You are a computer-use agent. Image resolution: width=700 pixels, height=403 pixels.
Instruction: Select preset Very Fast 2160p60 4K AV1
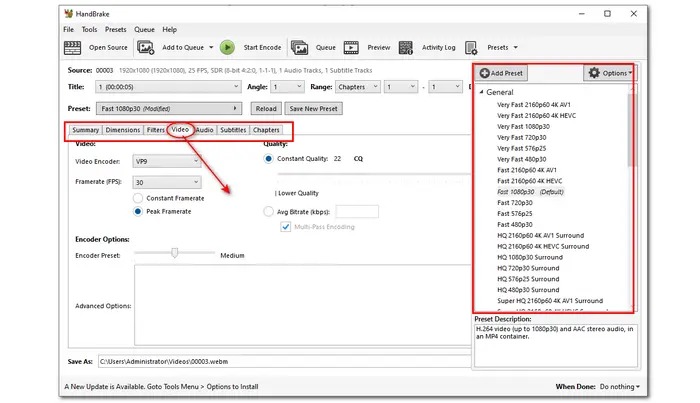click(x=533, y=104)
